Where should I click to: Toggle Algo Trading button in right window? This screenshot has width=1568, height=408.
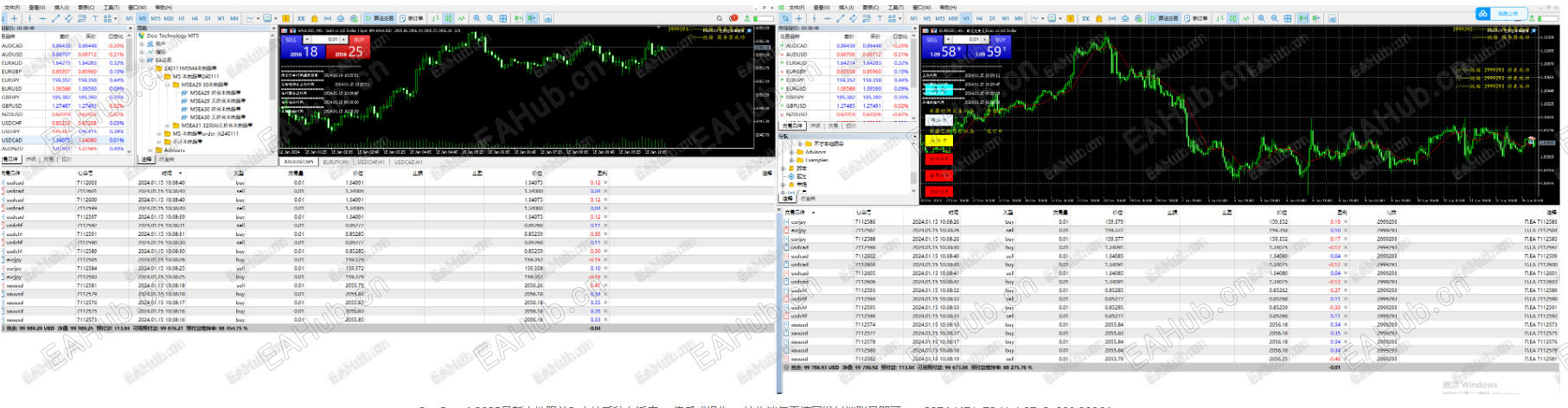tap(1164, 18)
